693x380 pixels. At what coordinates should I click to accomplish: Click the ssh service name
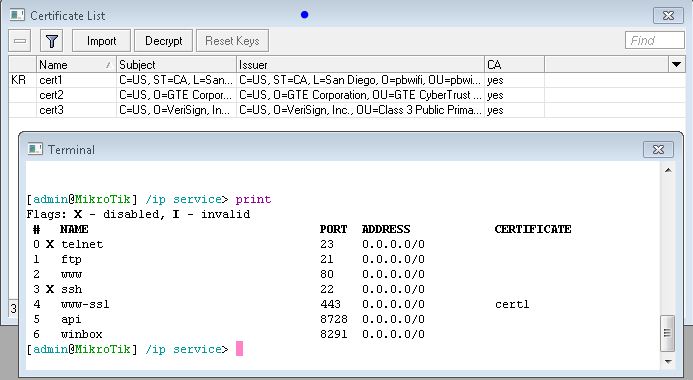coord(72,289)
